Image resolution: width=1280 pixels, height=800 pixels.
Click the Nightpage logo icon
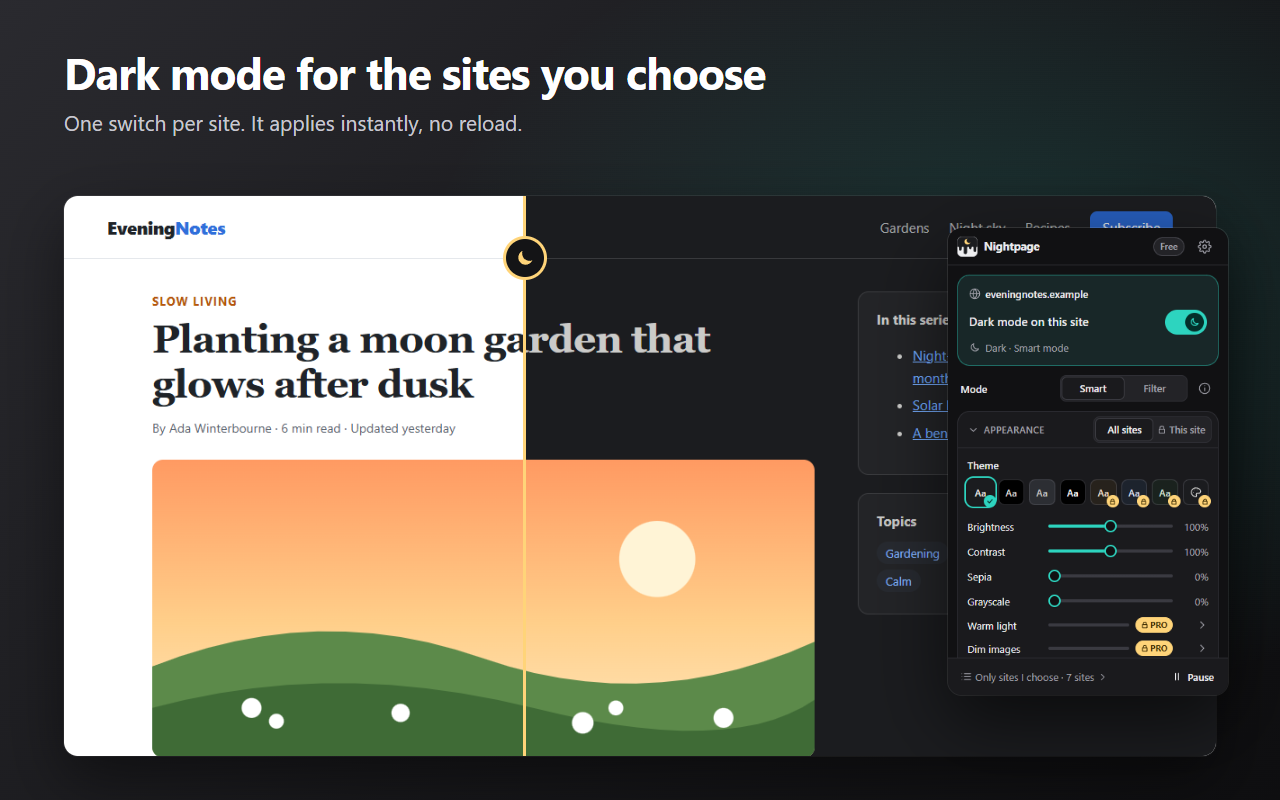coord(967,247)
